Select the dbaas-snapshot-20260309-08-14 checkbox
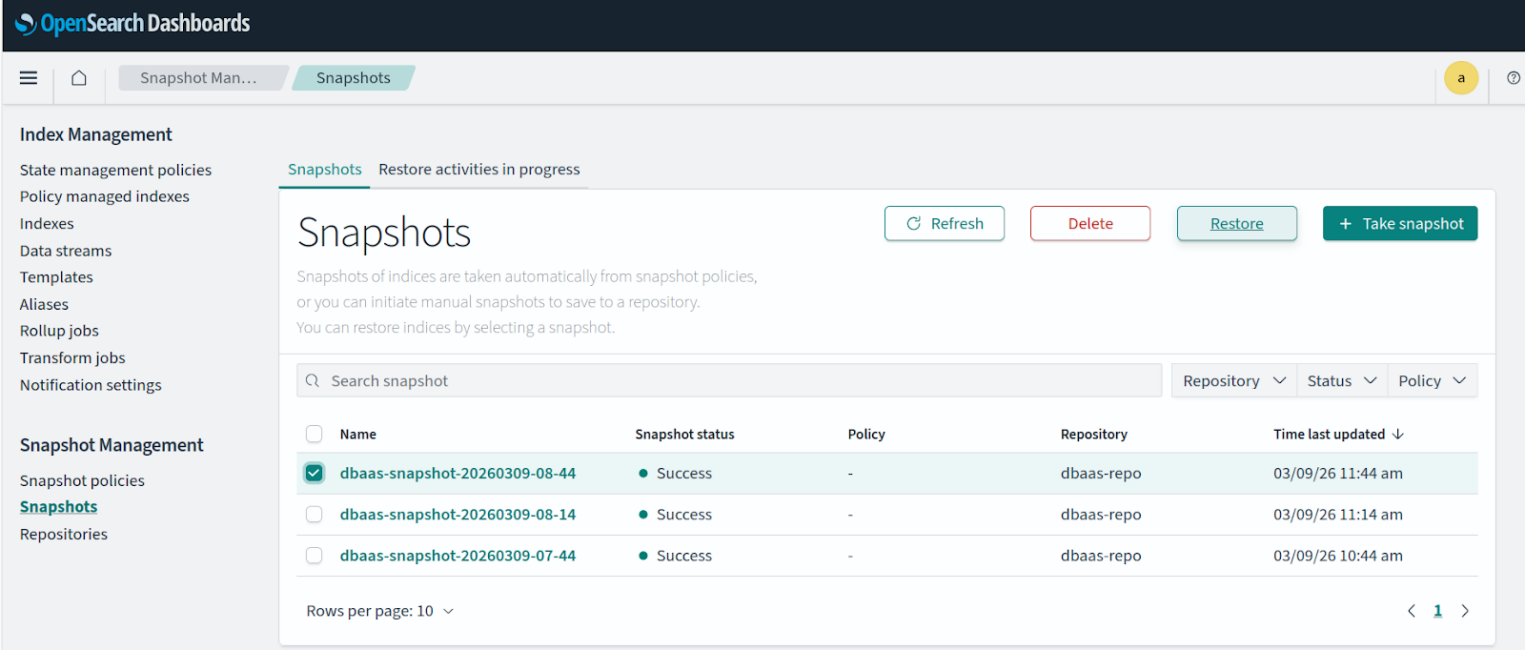1525x650 pixels. [x=314, y=514]
